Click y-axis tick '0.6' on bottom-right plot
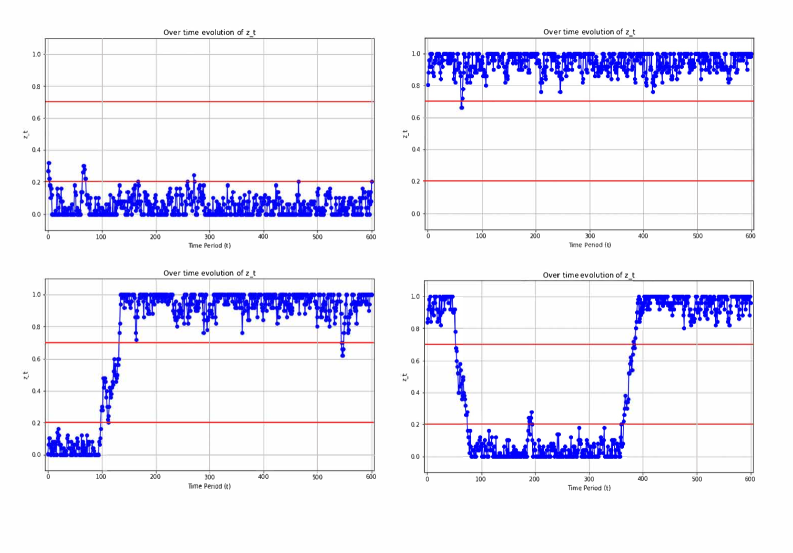 click(415, 361)
